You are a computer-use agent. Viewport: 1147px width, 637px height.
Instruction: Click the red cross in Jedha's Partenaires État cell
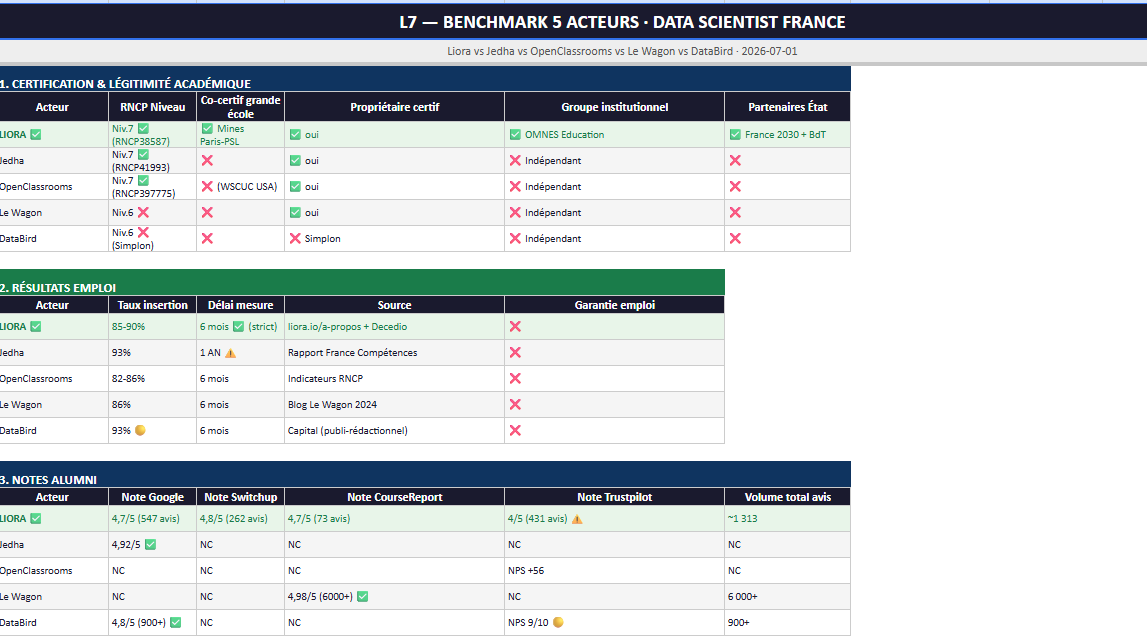(735, 161)
